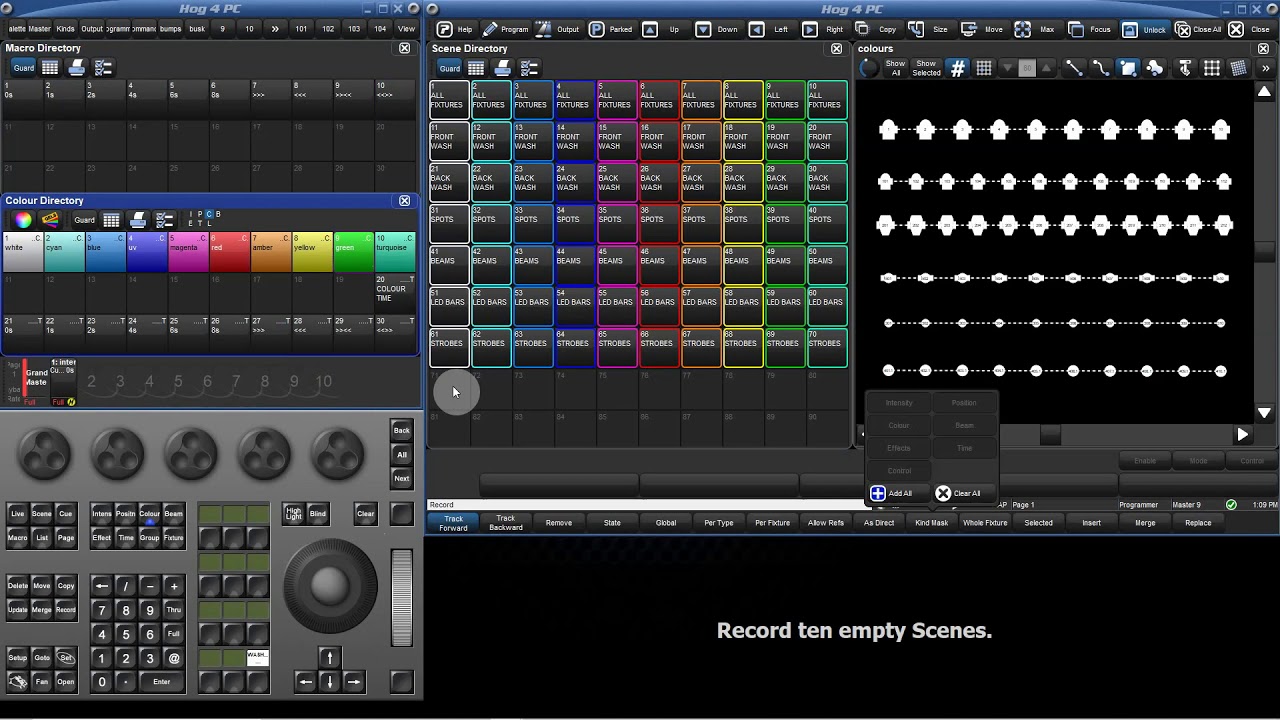The width and height of the screenshot is (1280, 720).
Task: Toggle the High Light key
Action: [293, 514]
